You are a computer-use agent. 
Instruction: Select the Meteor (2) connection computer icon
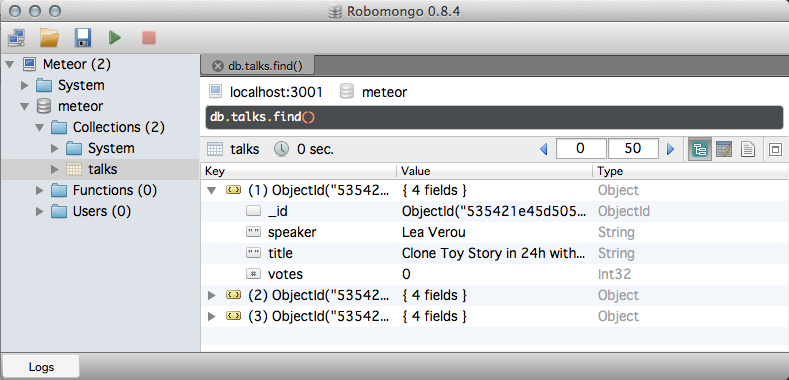[29, 64]
